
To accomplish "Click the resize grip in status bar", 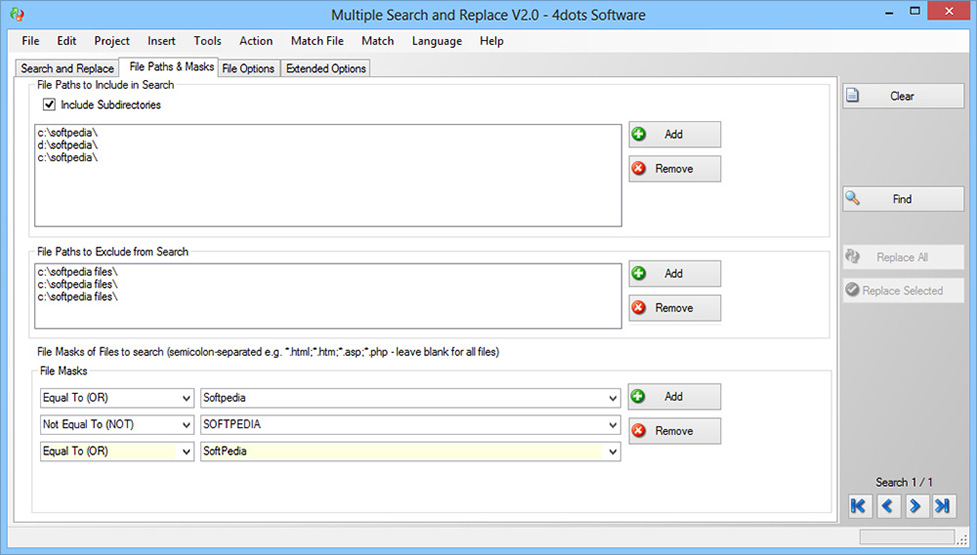I will click(x=963, y=539).
